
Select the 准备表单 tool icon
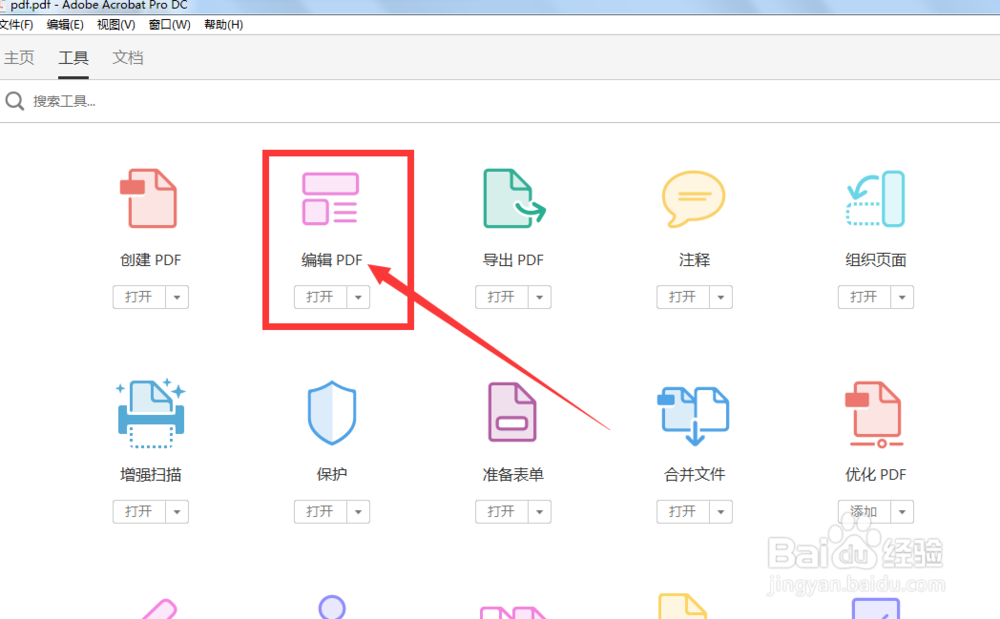(x=512, y=413)
